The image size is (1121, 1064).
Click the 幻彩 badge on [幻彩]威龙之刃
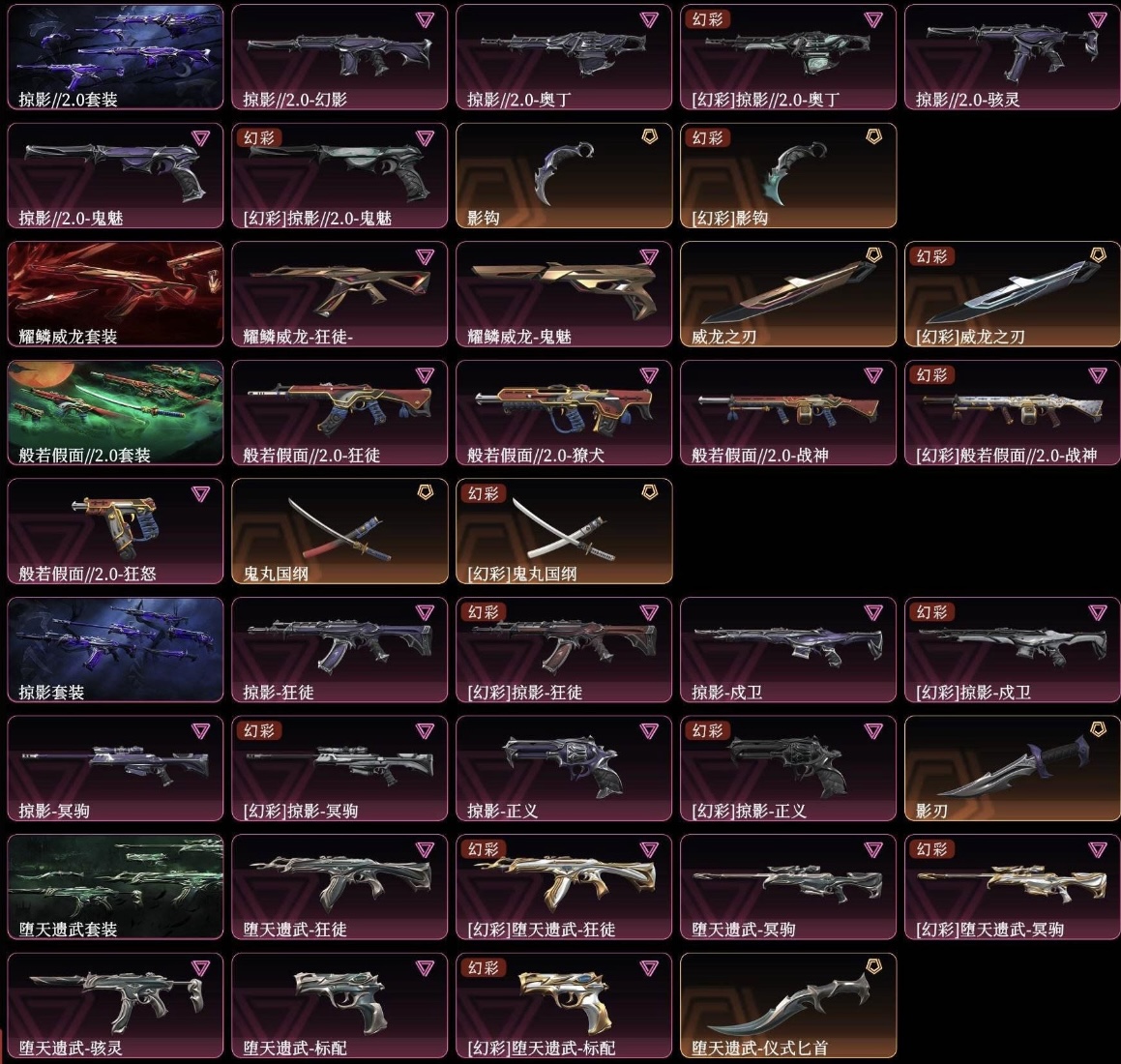coord(930,256)
